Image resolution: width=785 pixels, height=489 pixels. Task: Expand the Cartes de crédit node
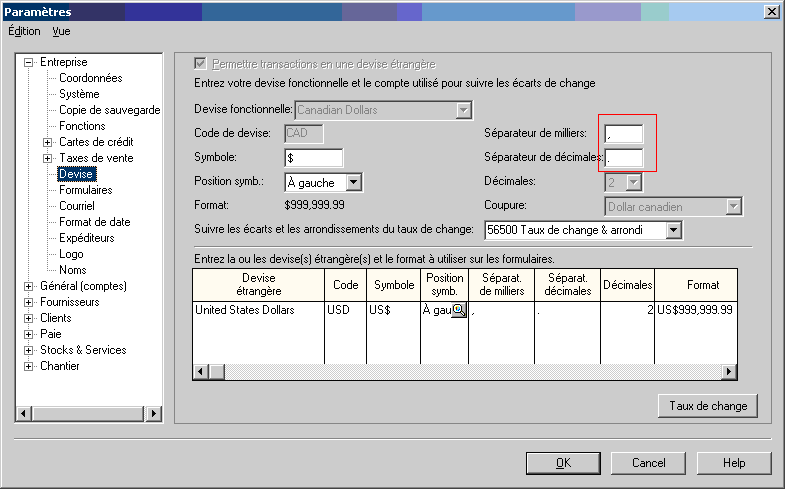[x=47, y=142]
